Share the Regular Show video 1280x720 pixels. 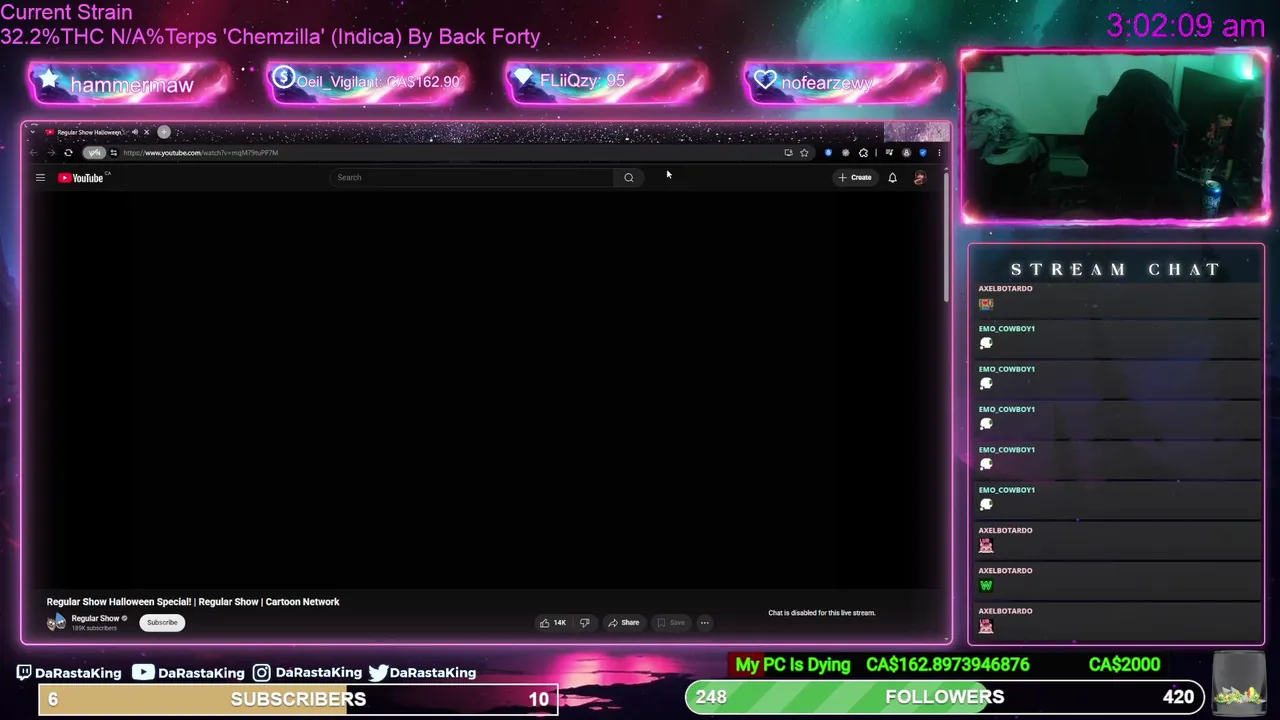click(x=624, y=623)
